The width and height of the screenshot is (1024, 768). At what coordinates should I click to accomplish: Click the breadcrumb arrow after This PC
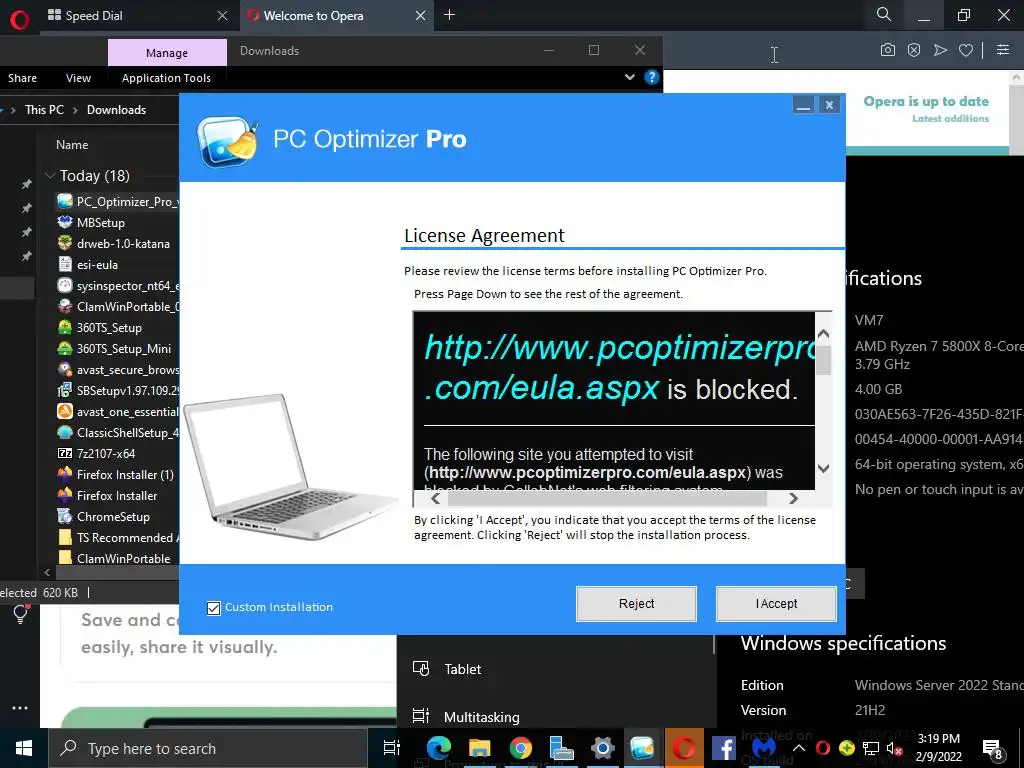click(75, 110)
